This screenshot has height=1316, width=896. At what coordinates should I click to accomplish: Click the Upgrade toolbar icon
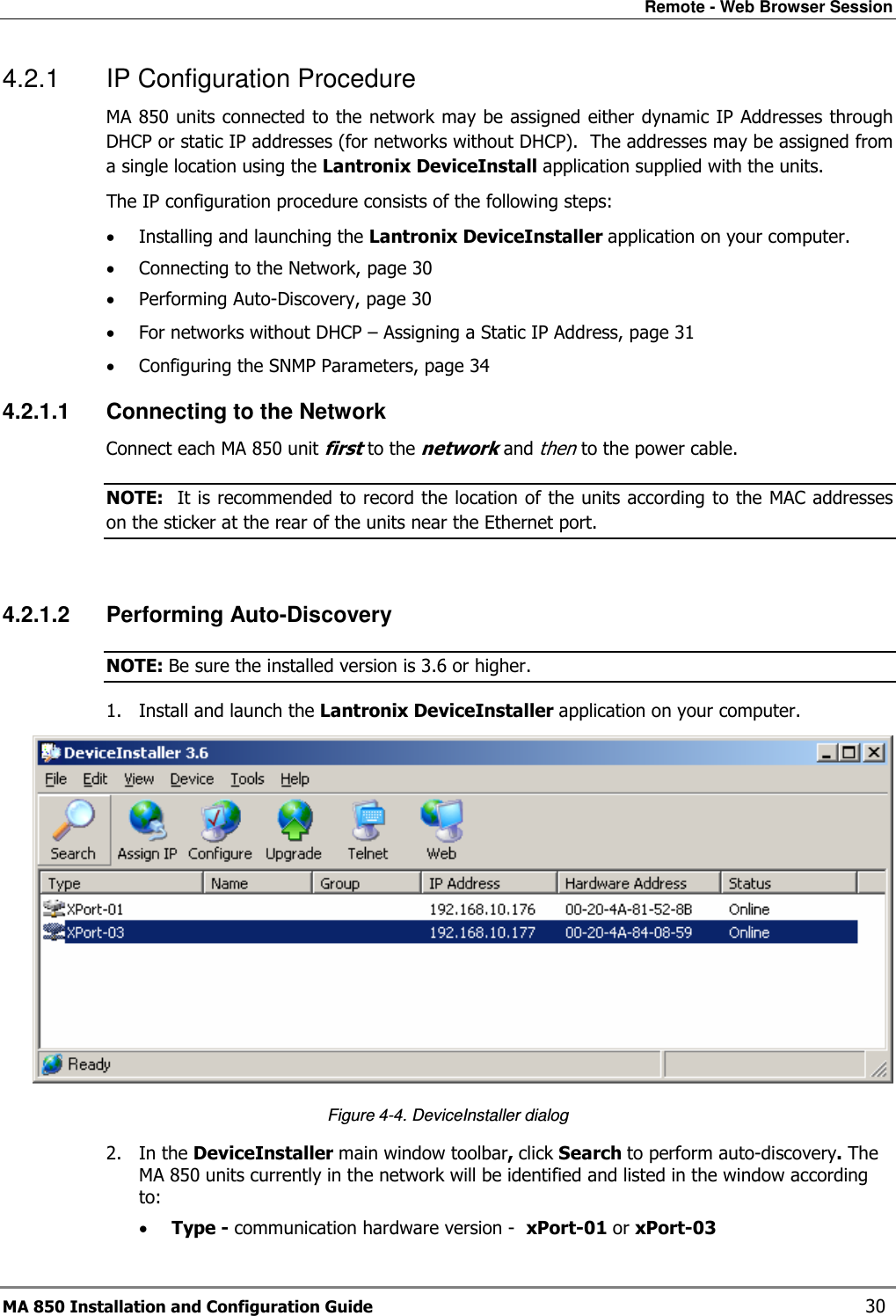coord(294,830)
